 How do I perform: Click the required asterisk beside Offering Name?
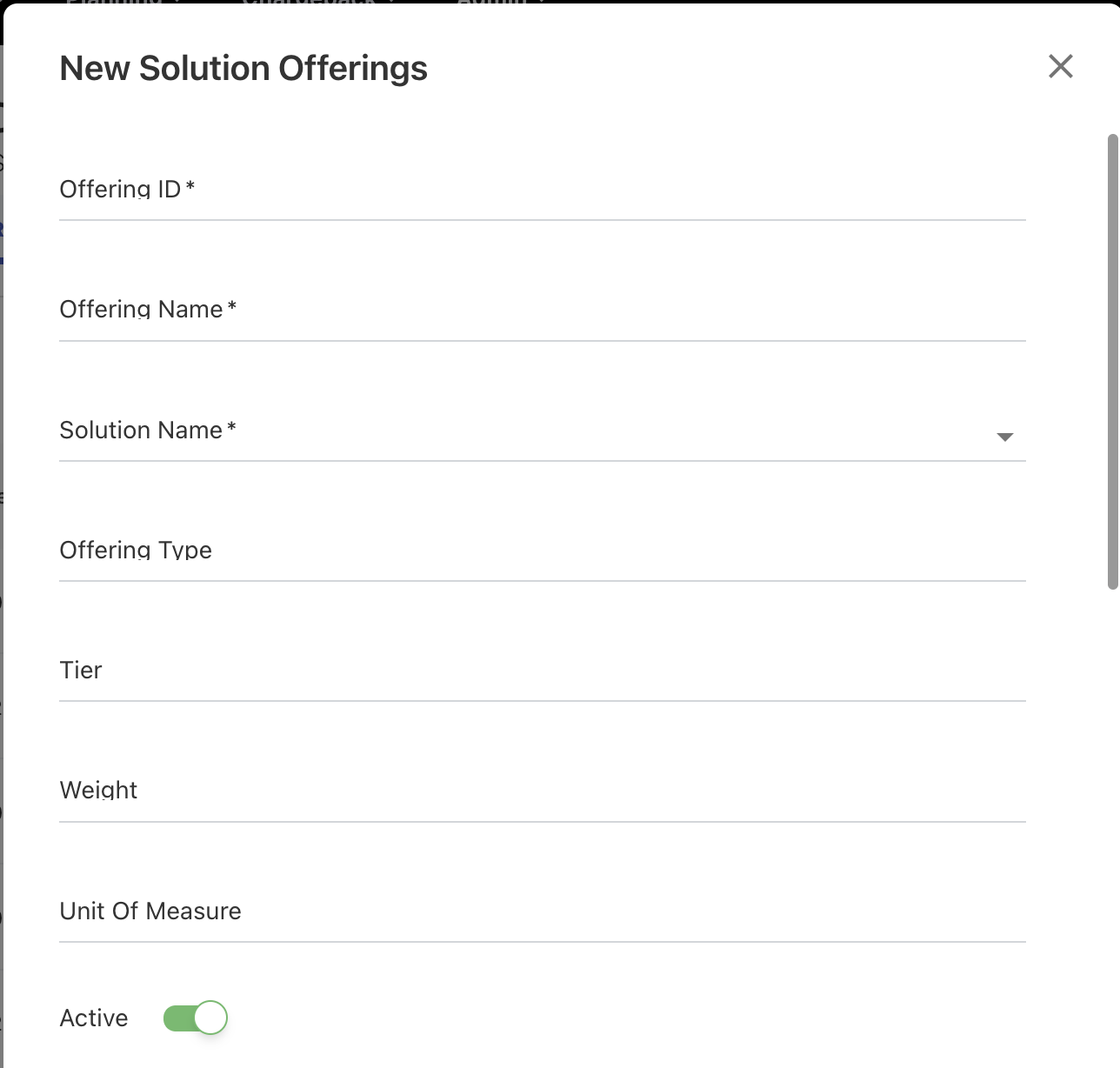click(x=232, y=306)
